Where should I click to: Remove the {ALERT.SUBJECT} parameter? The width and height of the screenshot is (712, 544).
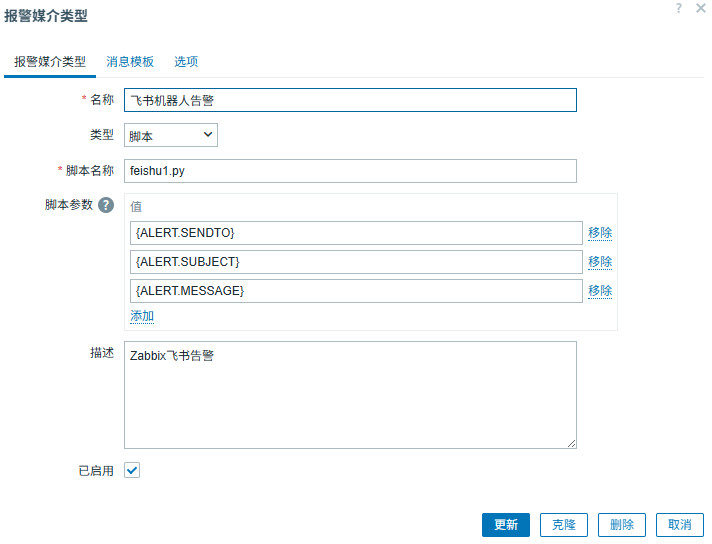600,262
